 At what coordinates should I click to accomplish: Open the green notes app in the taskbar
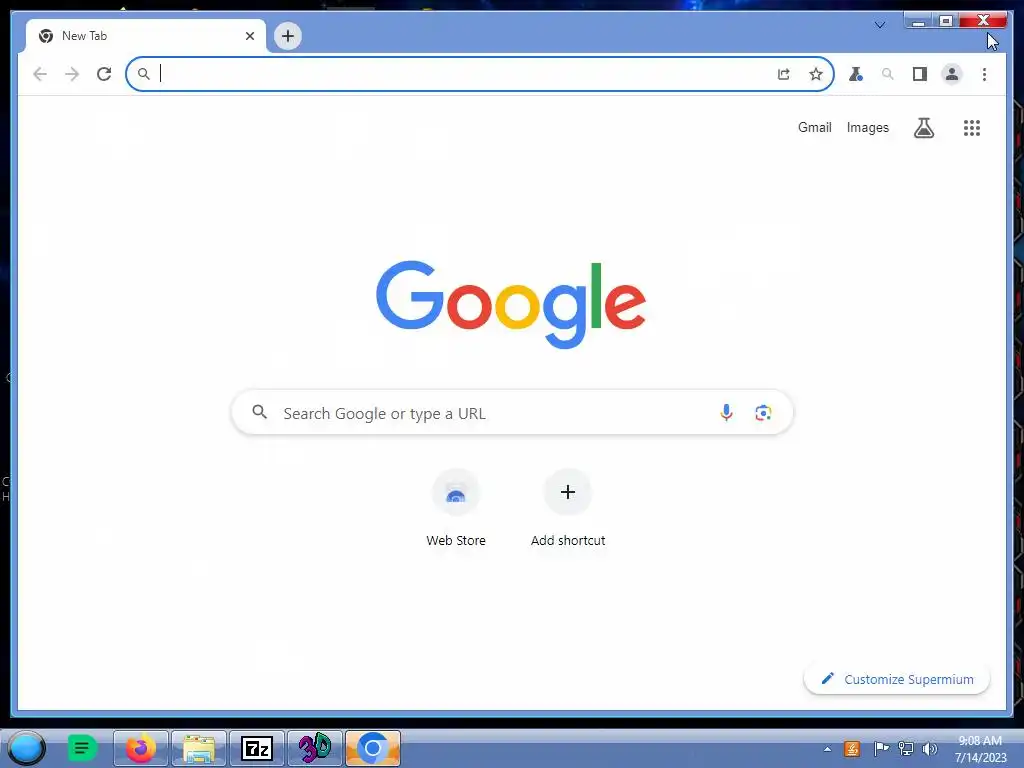(82, 748)
